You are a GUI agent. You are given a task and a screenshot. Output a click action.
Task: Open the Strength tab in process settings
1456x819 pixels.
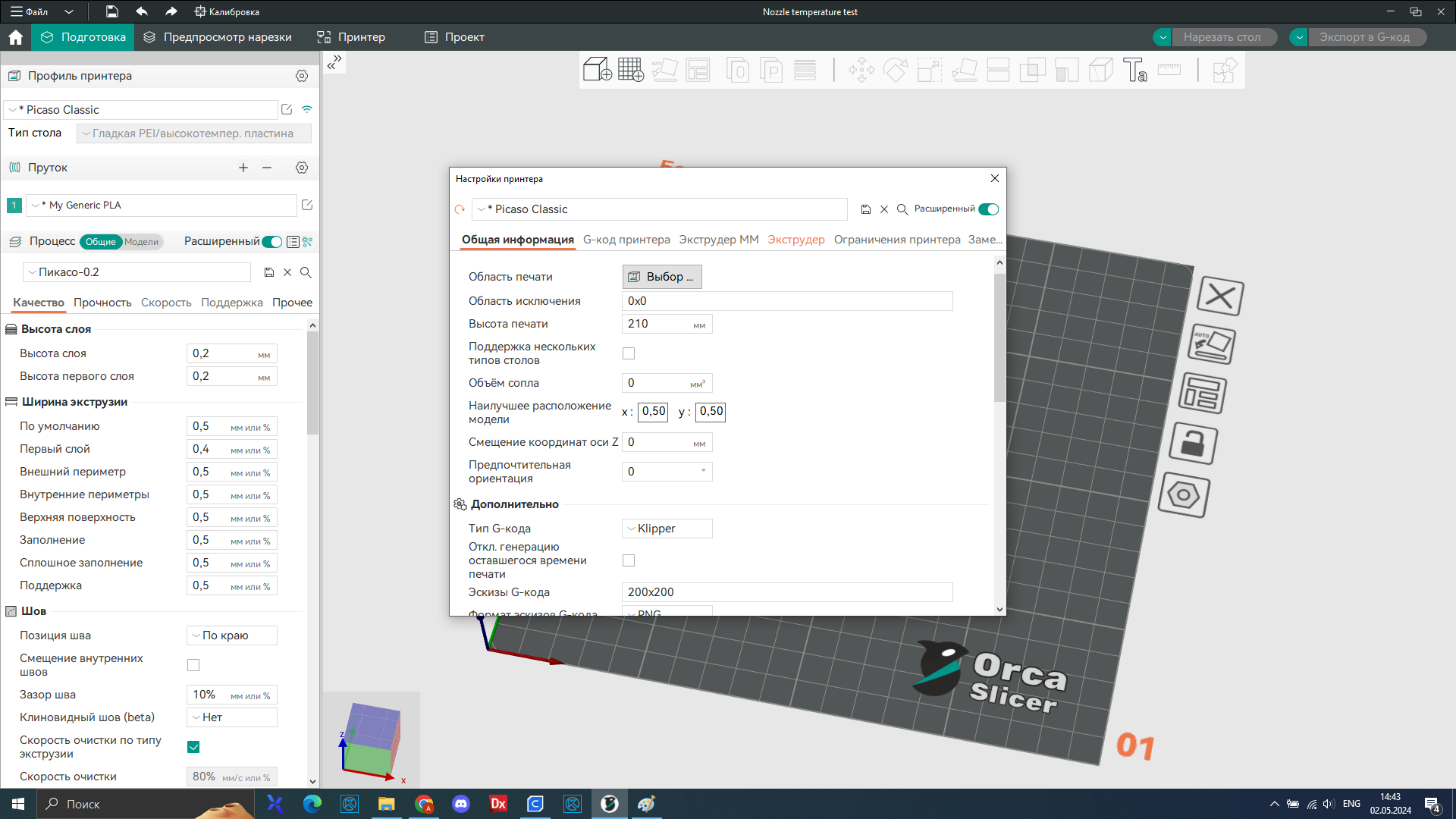[102, 303]
